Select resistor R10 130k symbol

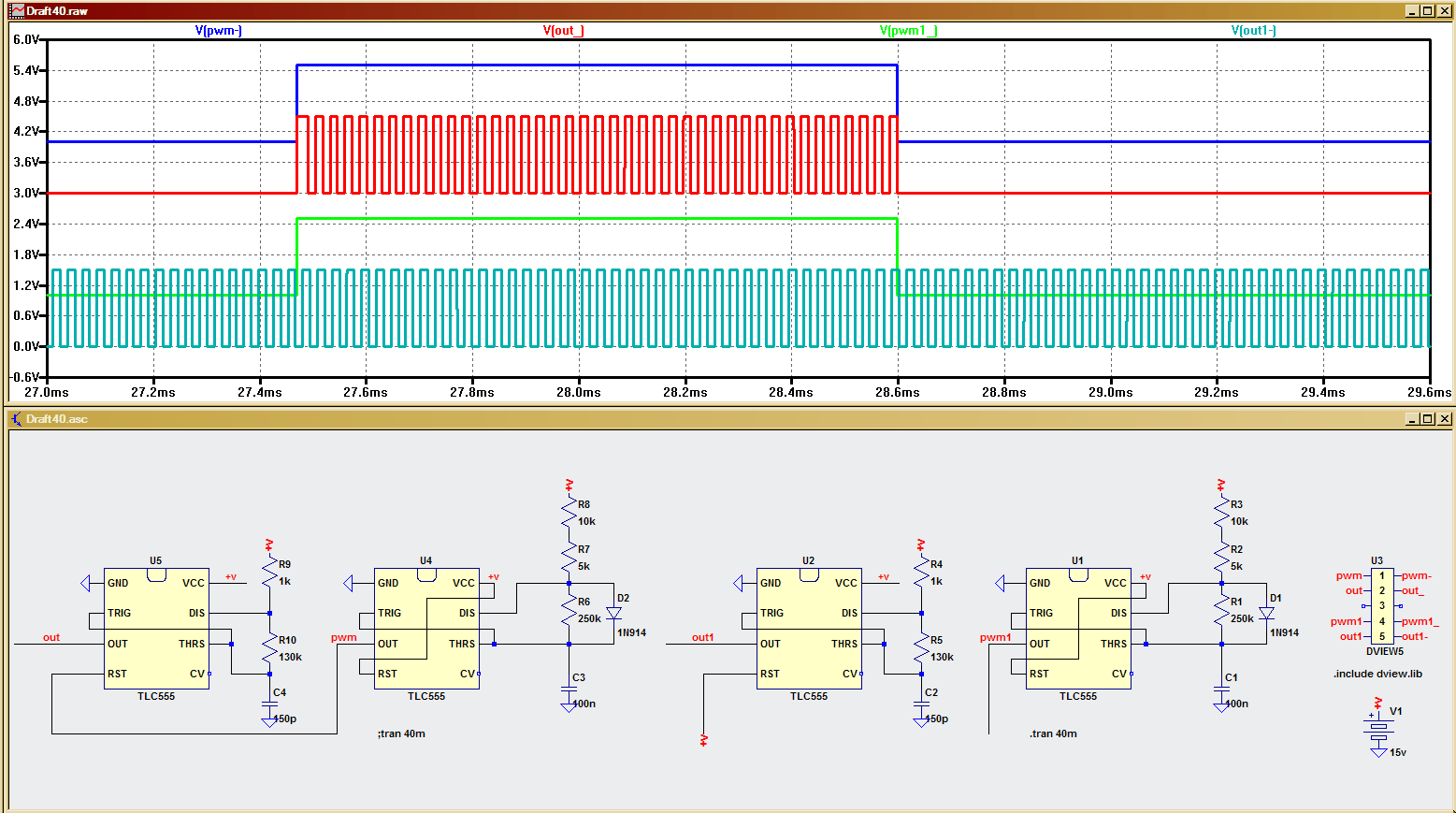(x=269, y=648)
